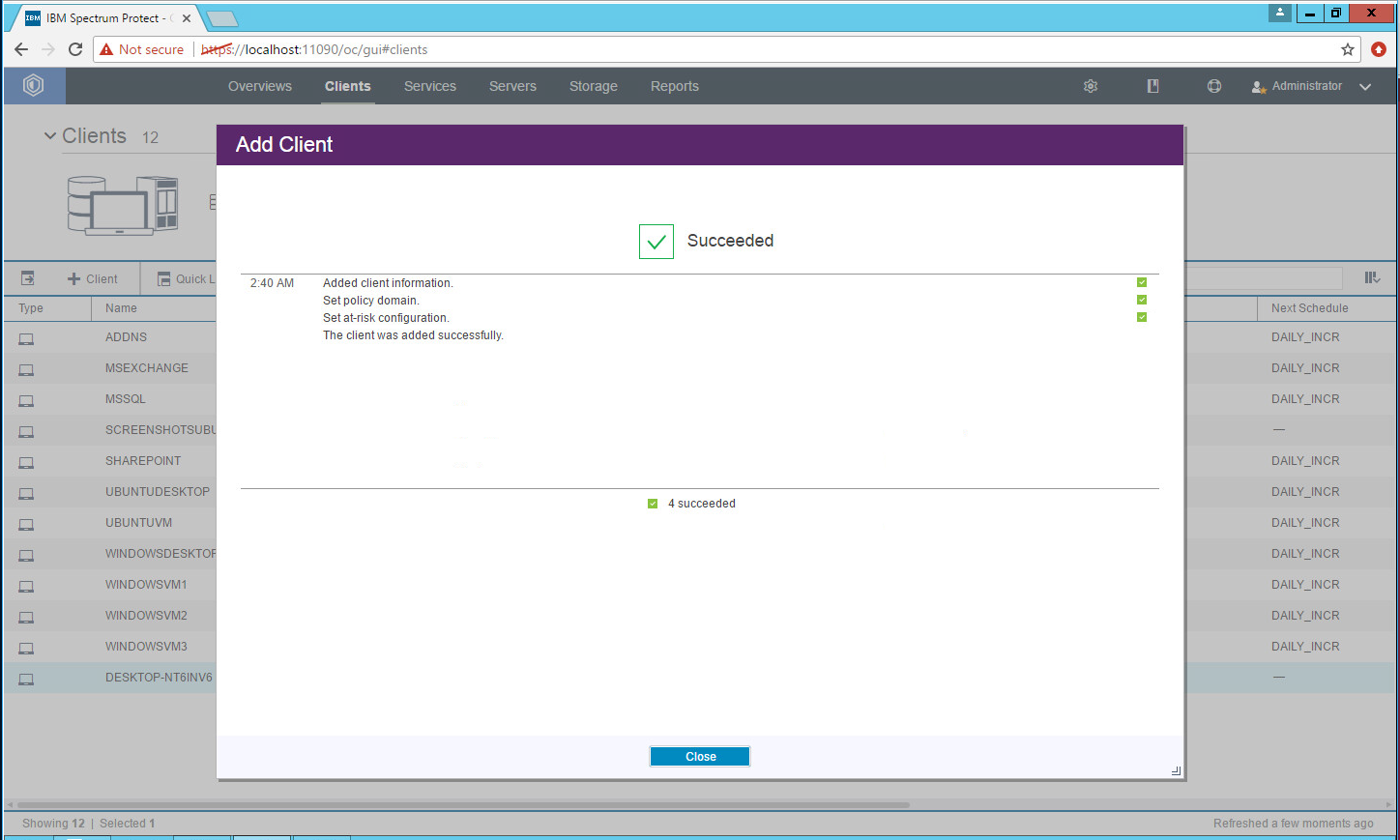This screenshot has height=840, width=1400.
Task: Switch to the Servers tab
Action: 512,86
